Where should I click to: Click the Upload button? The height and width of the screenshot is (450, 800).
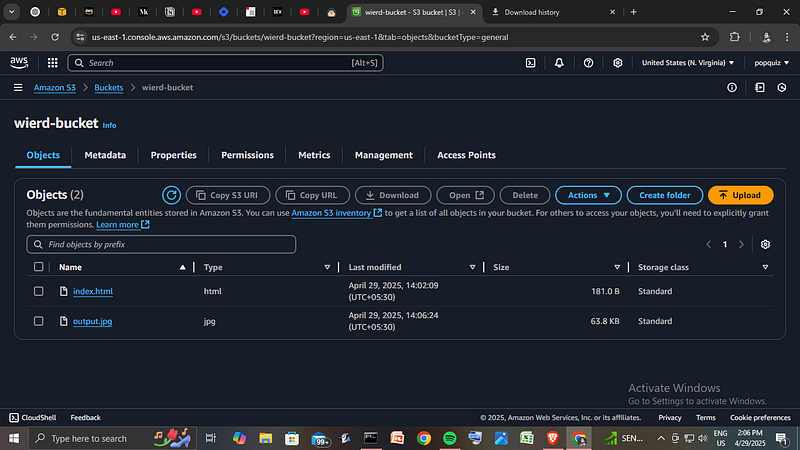[x=740, y=195]
